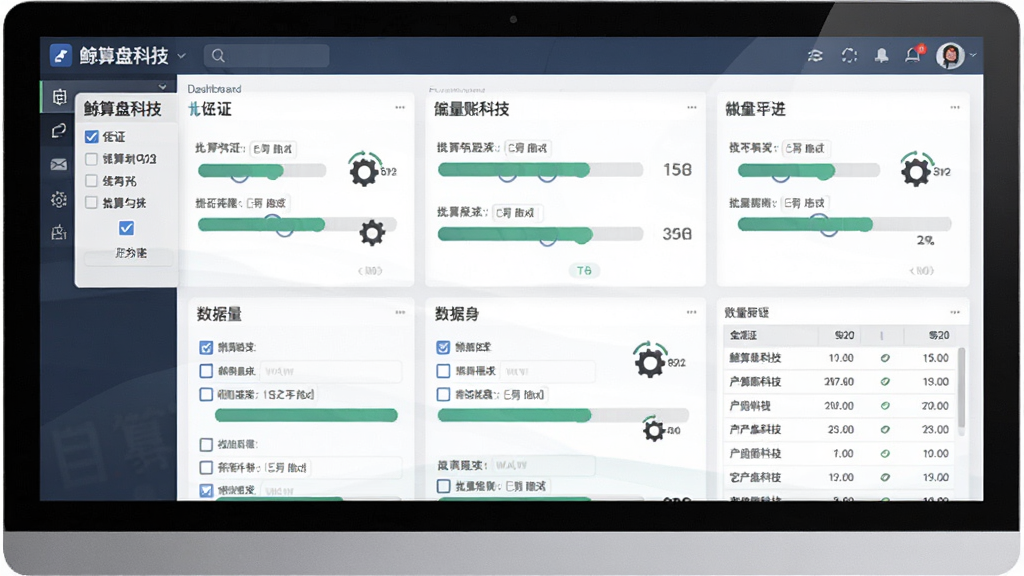Open the three-dot menu on the 数据身 card
The height and width of the screenshot is (576, 1024).
[x=692, y=313]
